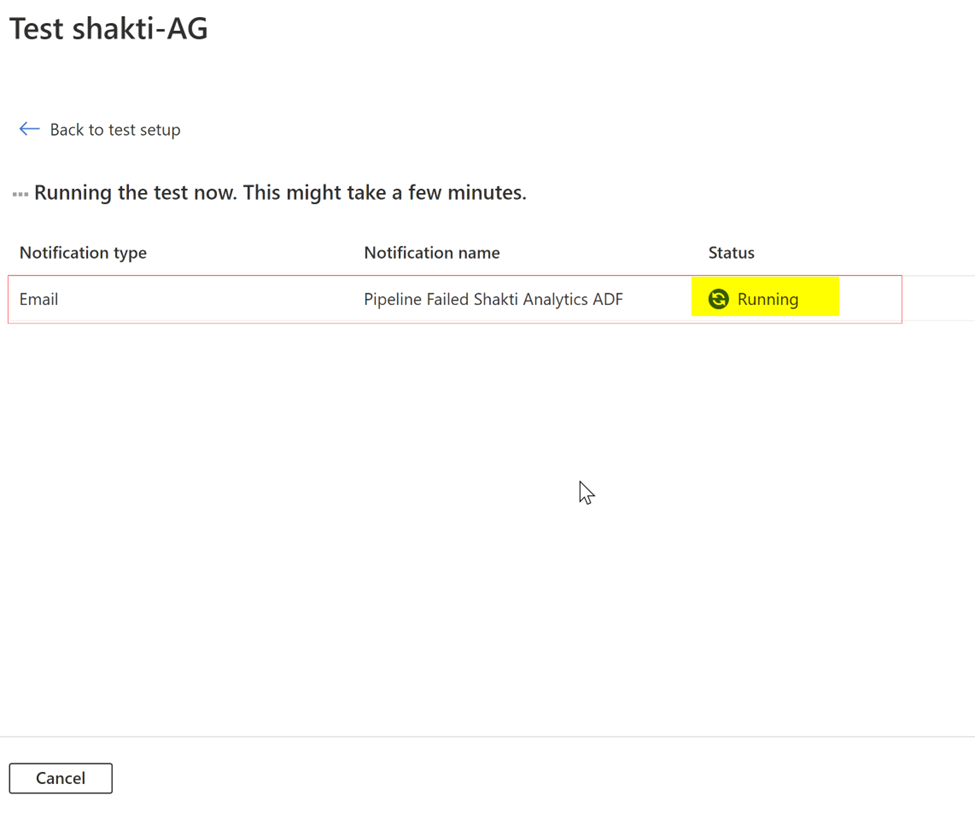975x813 pixels.
Task: Select the Email notification row
Action: [300, 298]
